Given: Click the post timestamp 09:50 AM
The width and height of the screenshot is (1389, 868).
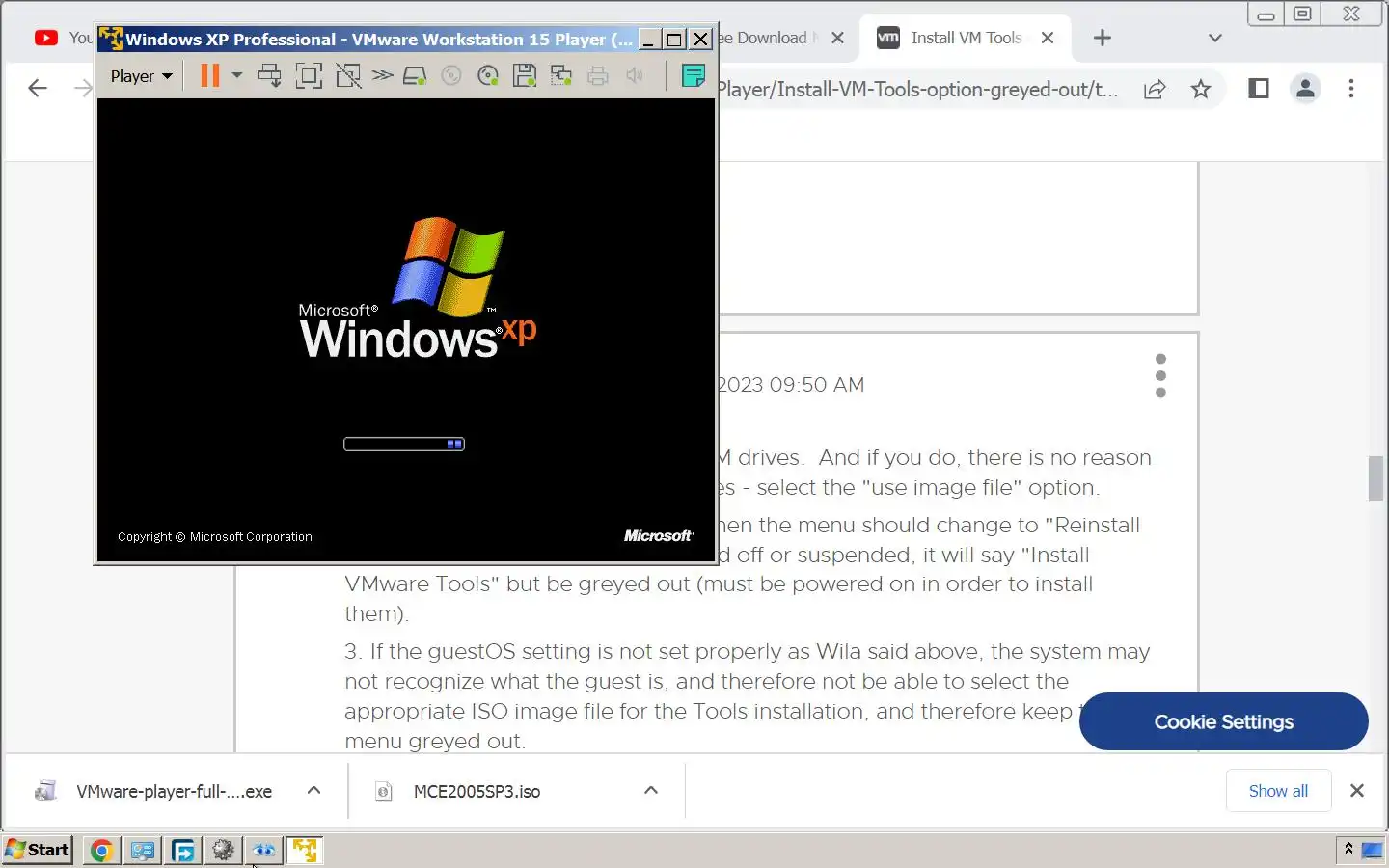Looking at the screenshot, I should (816, 384).
